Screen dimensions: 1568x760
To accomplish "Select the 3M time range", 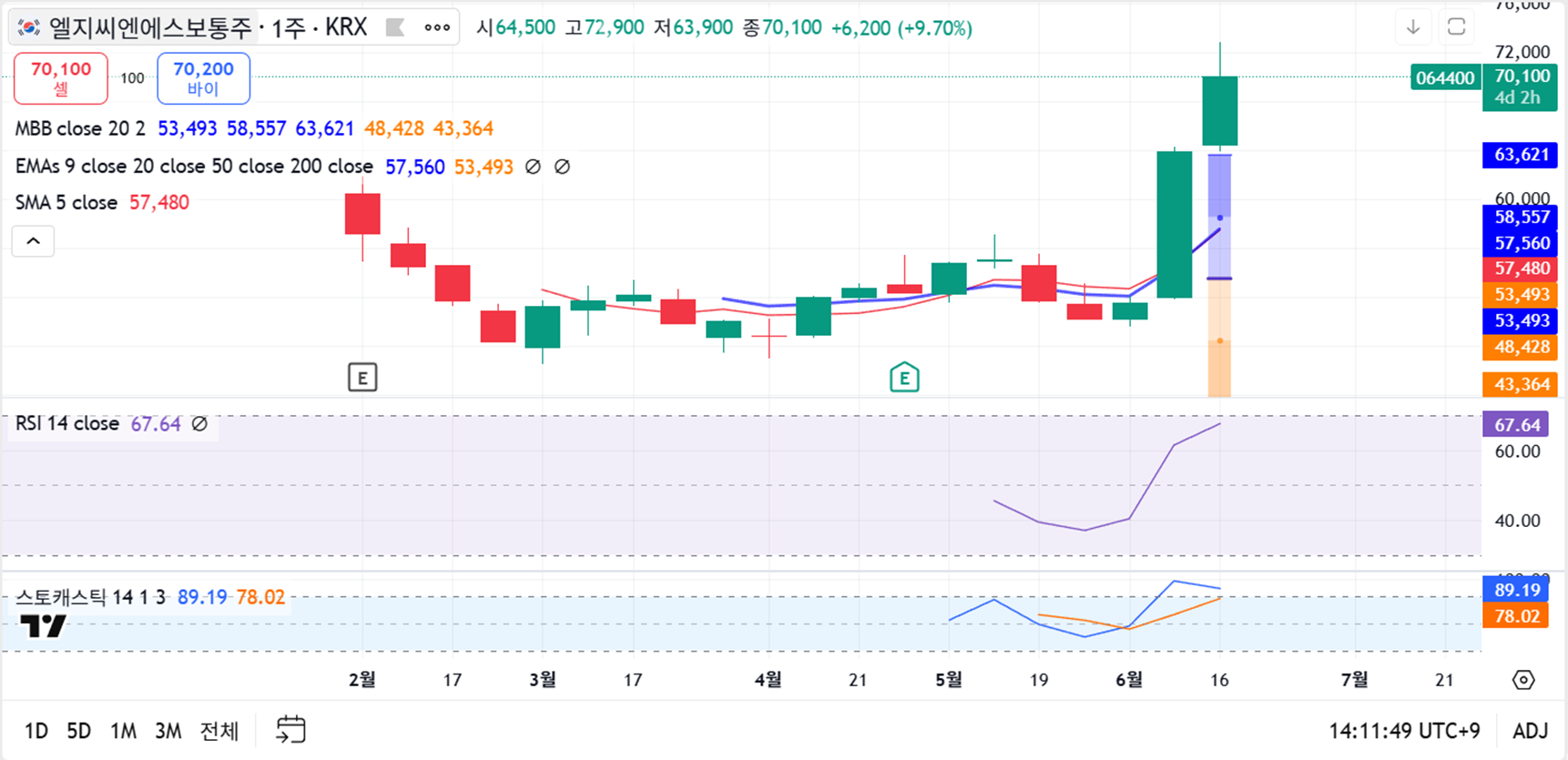I will [168, 731].
